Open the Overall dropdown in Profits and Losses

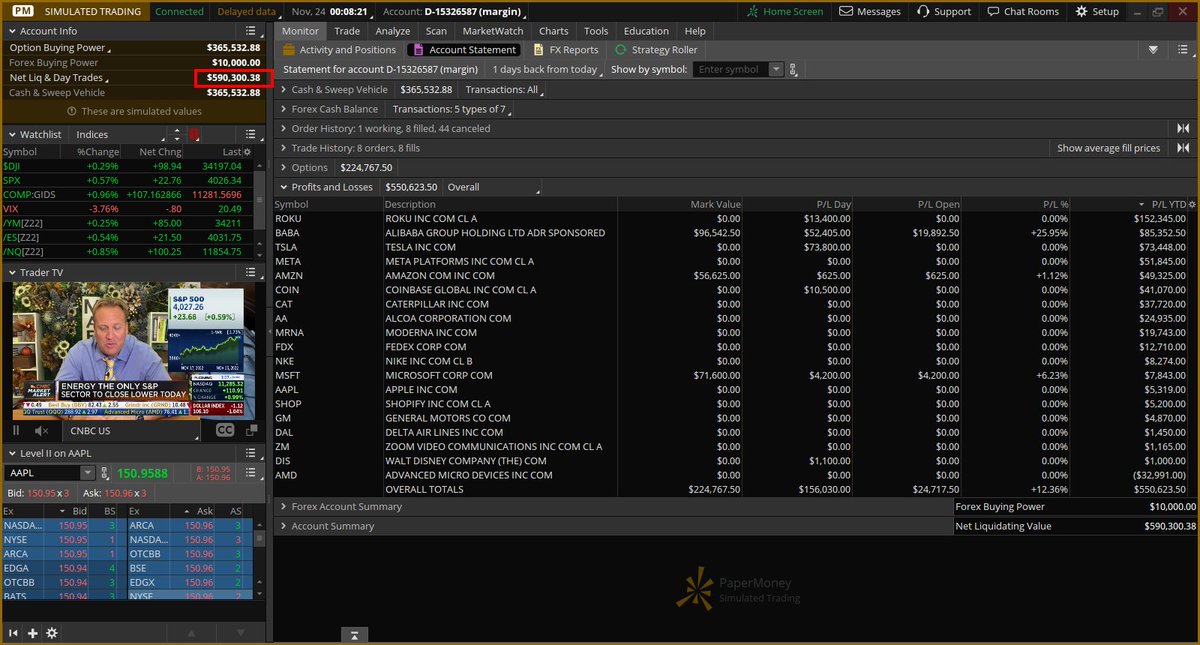tap(493, 187)
